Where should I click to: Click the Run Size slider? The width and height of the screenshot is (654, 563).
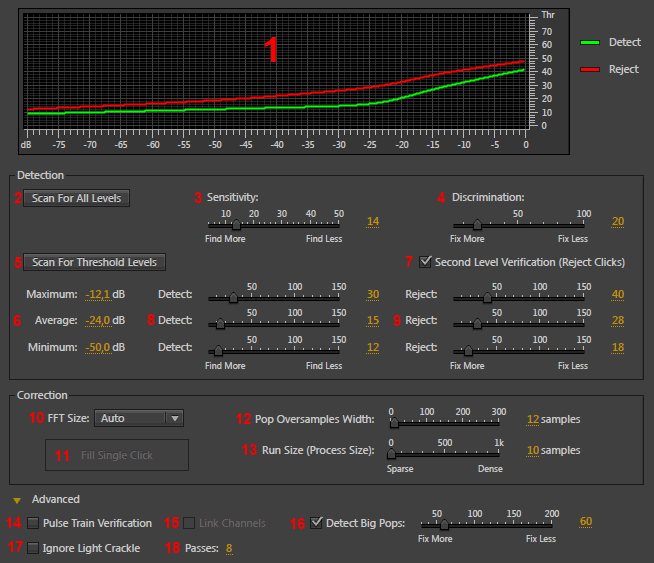click(446, 454)
